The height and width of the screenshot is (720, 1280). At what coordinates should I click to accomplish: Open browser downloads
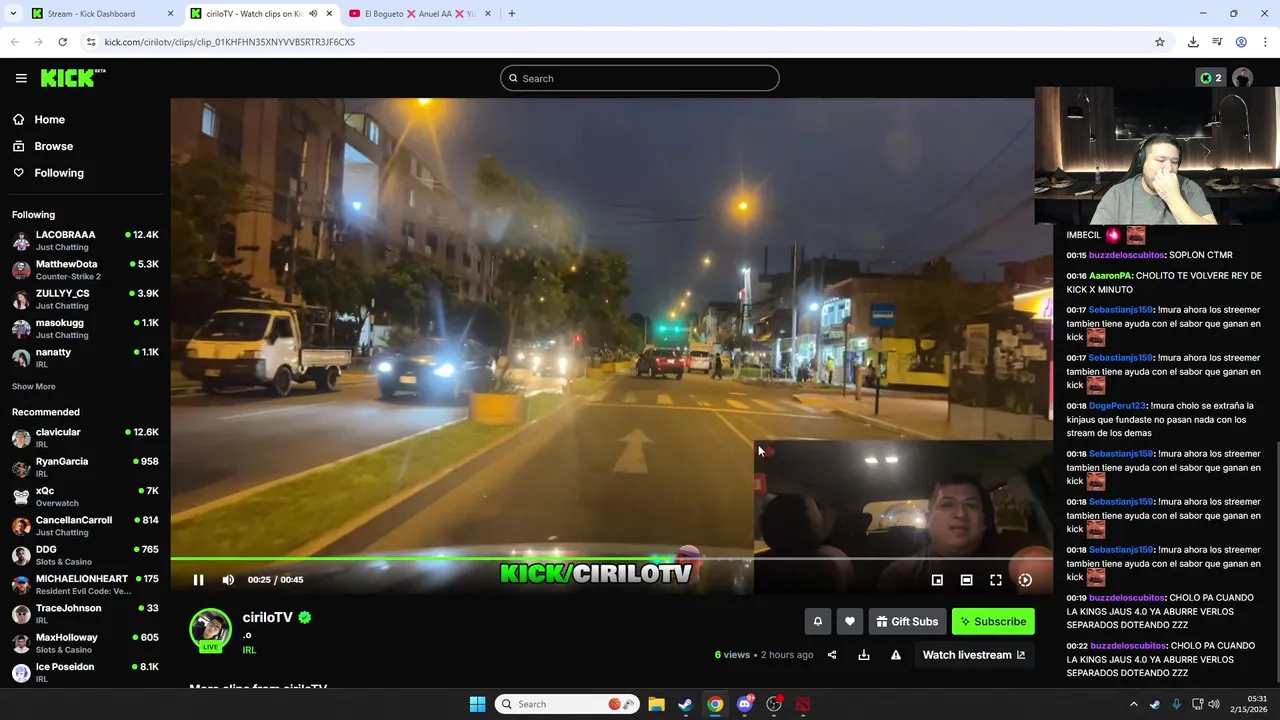(x=1193, y=42)
